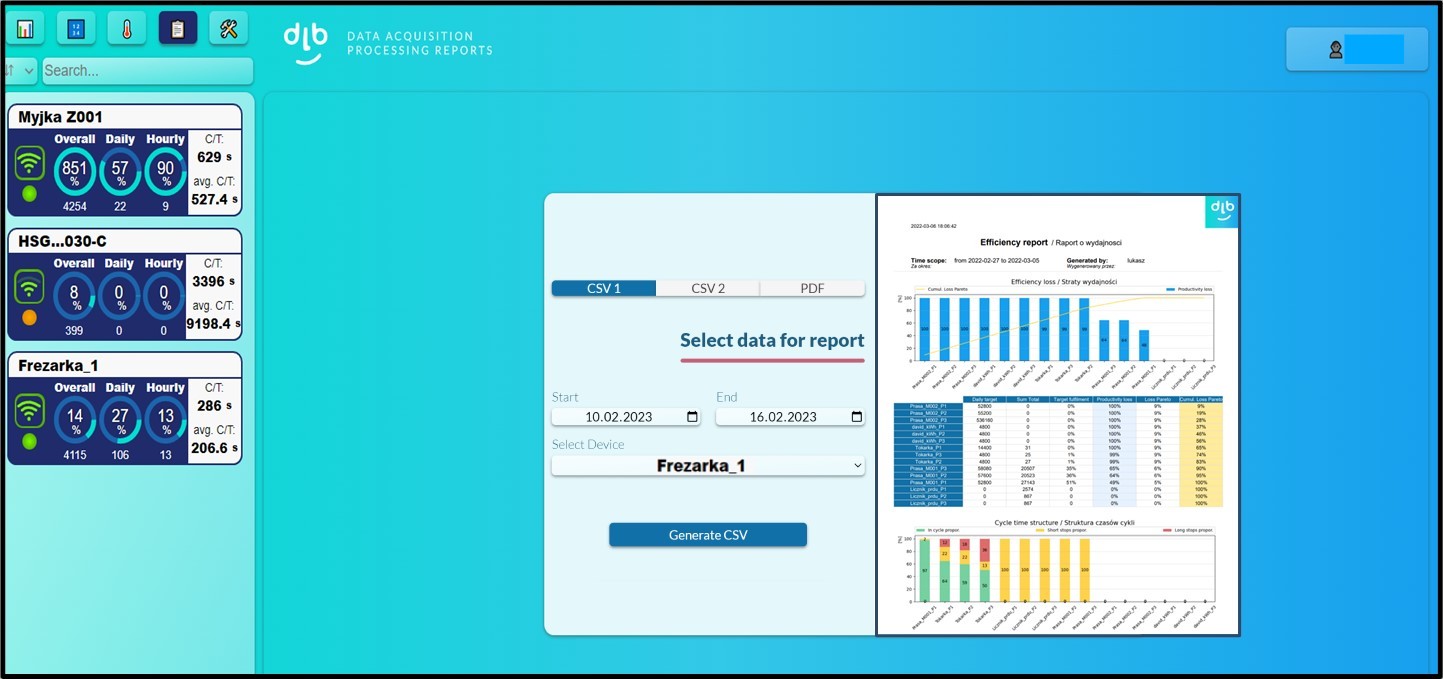1443x679 pixels.
Task: Switch to the CSV 2 tab
Action: (x=708, y=288)
